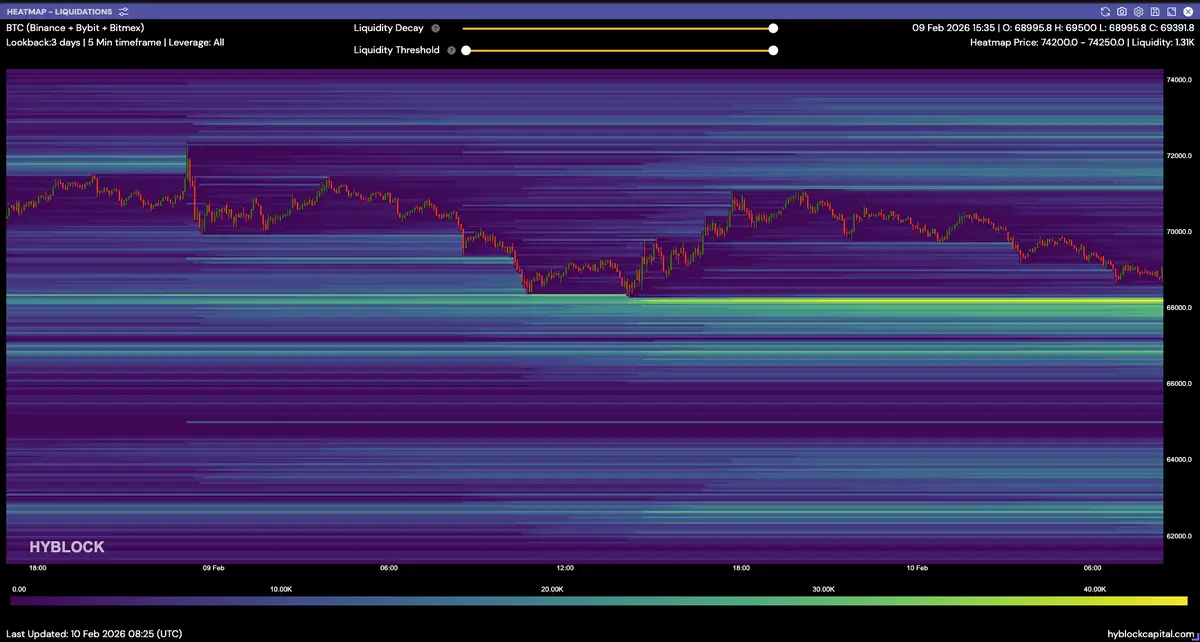Close the heatmap panel

tap(1186, 10)
